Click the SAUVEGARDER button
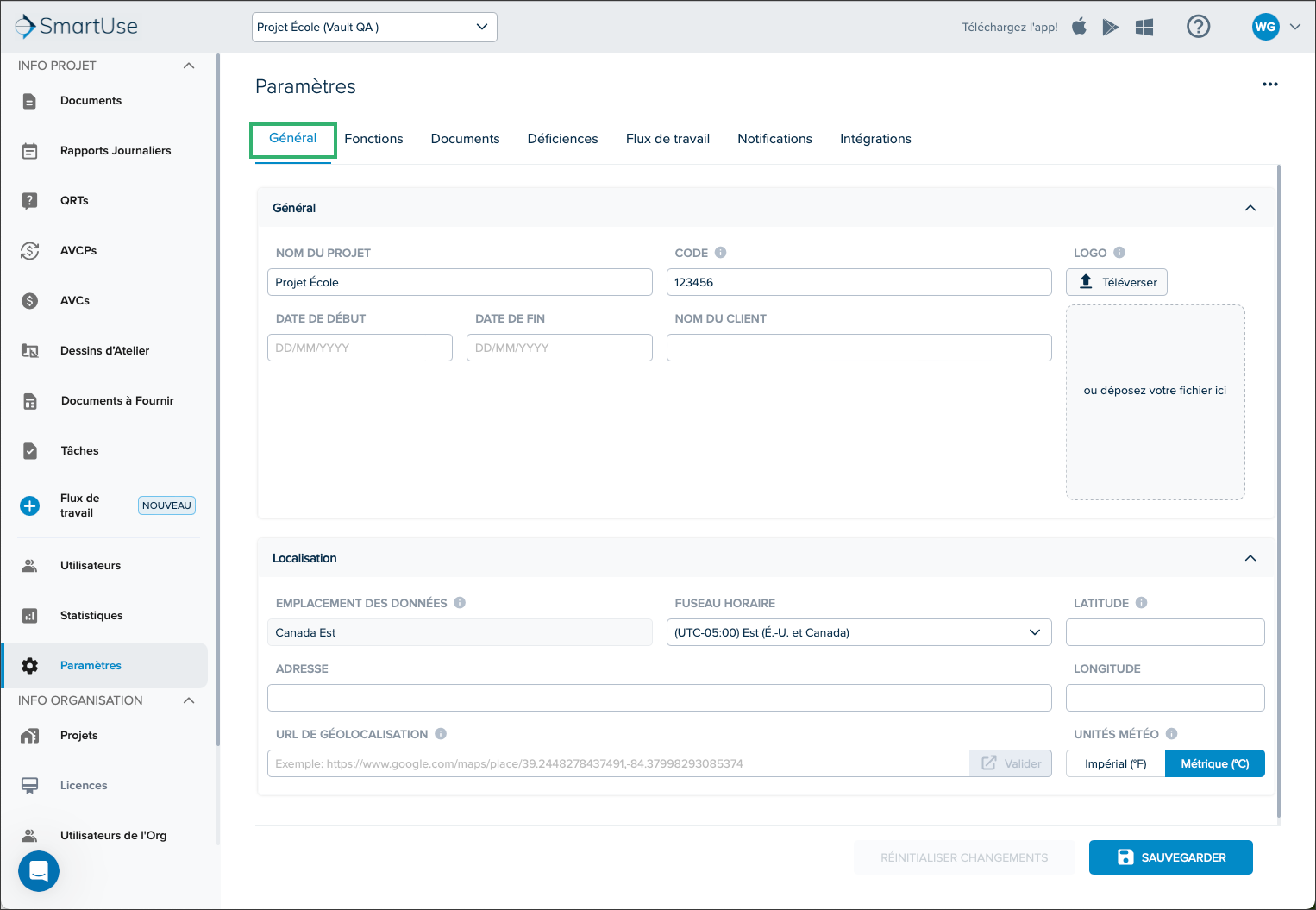The image size is (1316, 910). coord(1171,857)
